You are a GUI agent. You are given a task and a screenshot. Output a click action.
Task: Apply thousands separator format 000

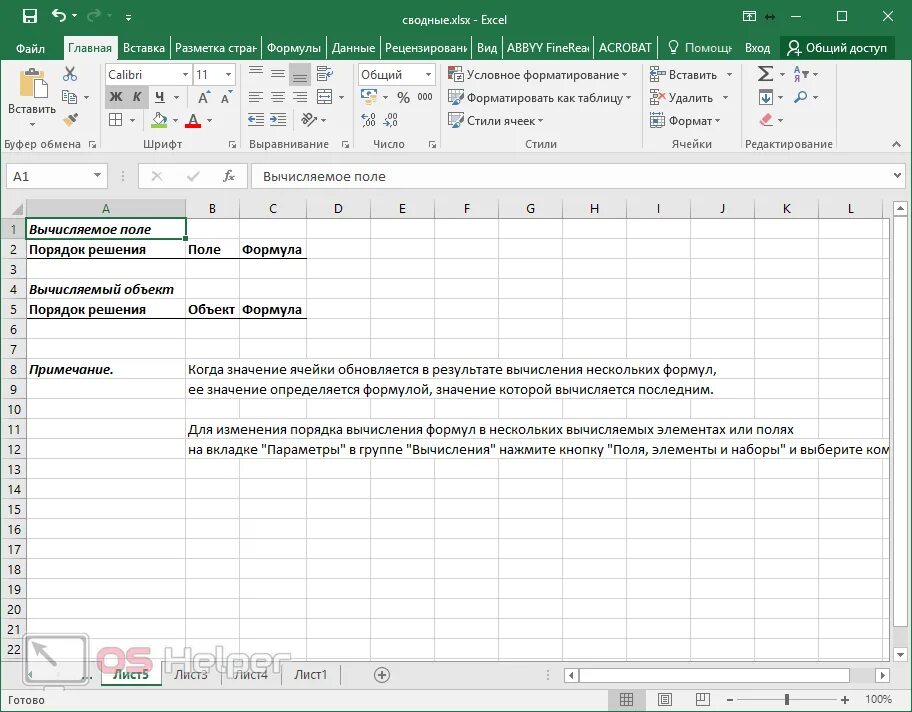coord(425,97)
